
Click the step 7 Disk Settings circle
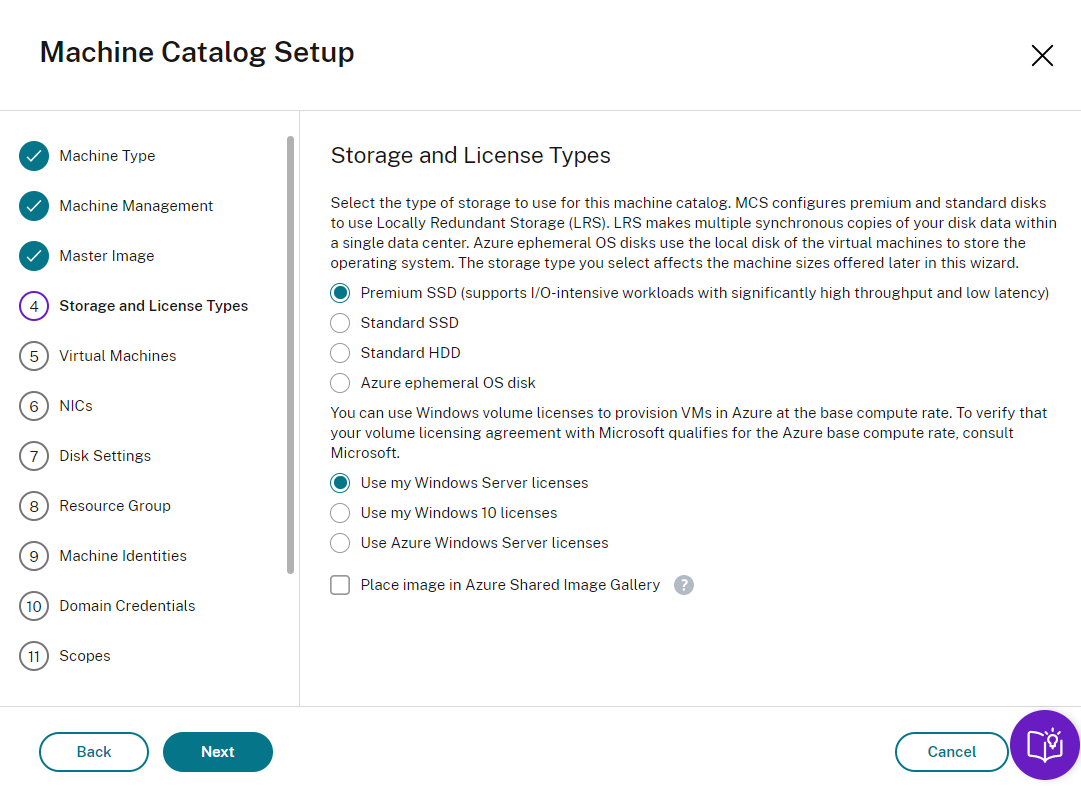point(34,456)
